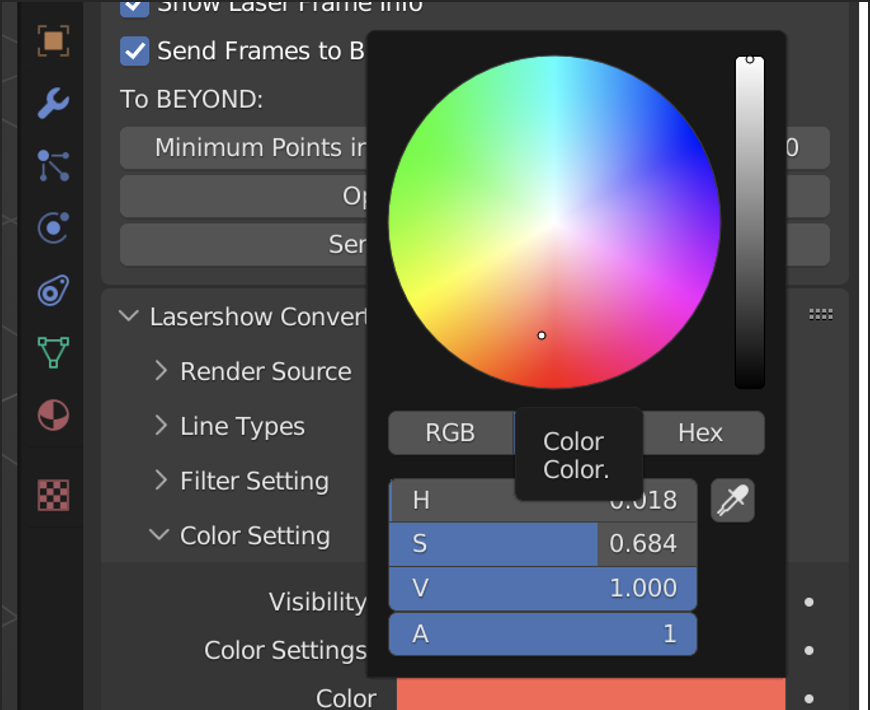
Task: Toggle the Show Laser Frame Info checkbox
Action: [x=135, y=7]
